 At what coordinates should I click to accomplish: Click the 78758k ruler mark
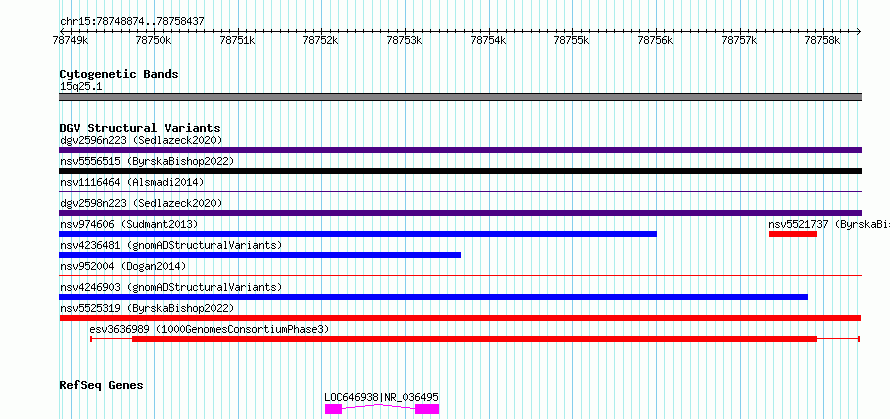coord(823,41)
